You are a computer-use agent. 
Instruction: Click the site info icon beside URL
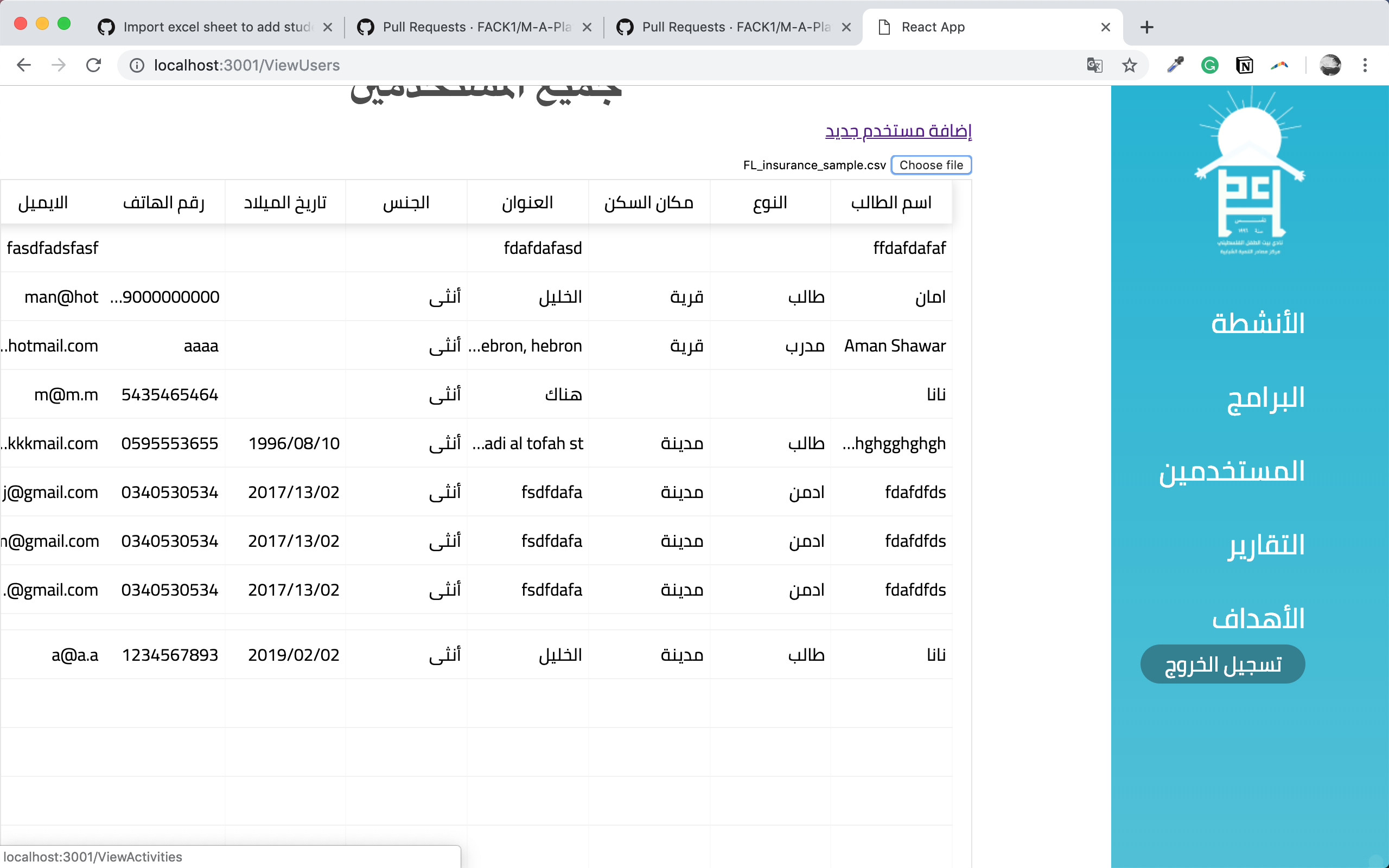click(137, 66)
